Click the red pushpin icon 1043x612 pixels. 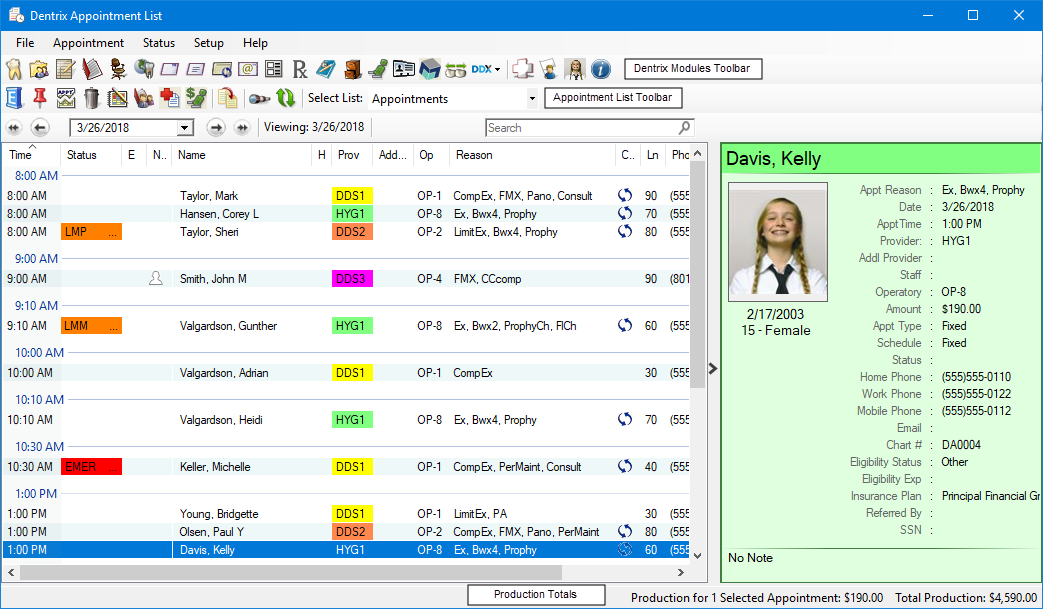(40, 98)
